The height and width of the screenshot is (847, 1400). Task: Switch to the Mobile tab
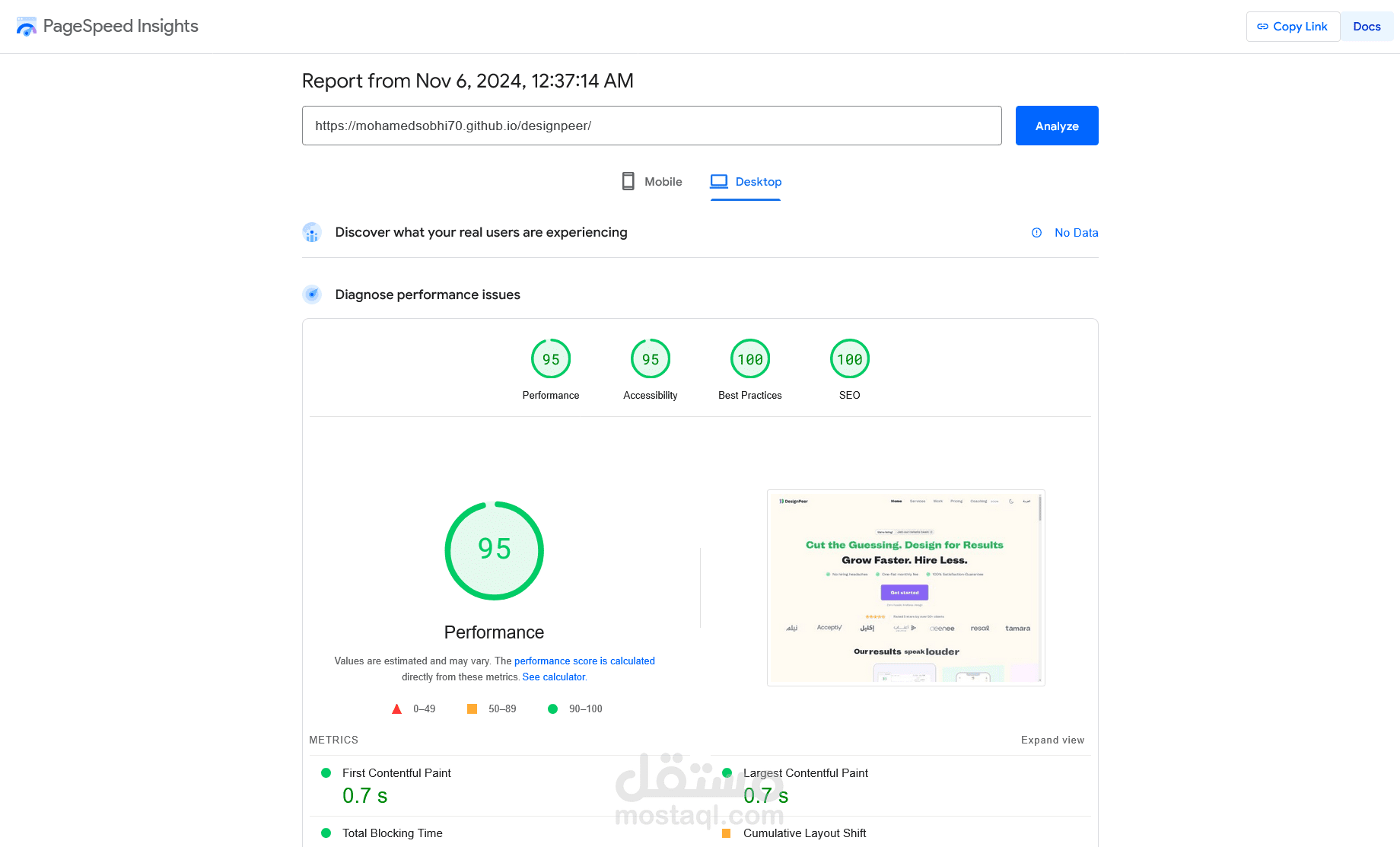point(652,182)
